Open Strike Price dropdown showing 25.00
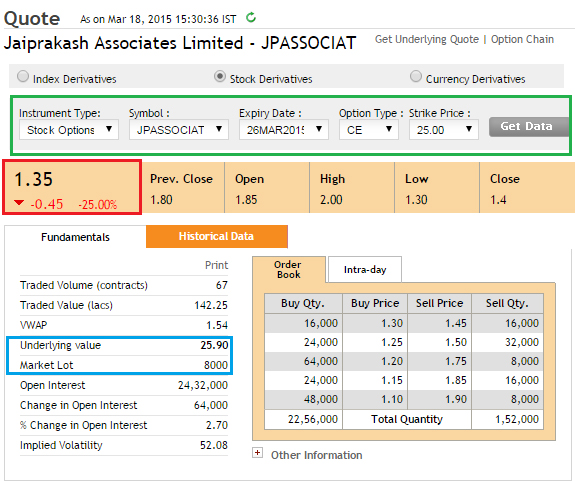Screen dimensions: 575x483 tap(444, 129)
